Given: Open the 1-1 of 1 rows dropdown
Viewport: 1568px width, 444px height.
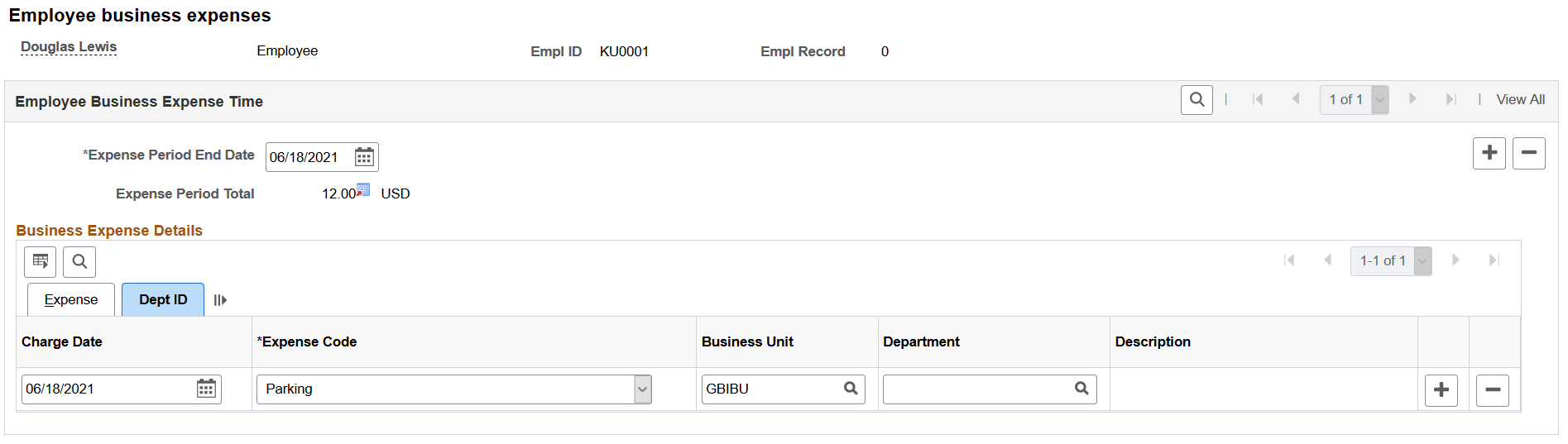Looking at the screenshot, I should pyautogui.click(x=1391, y=261).
